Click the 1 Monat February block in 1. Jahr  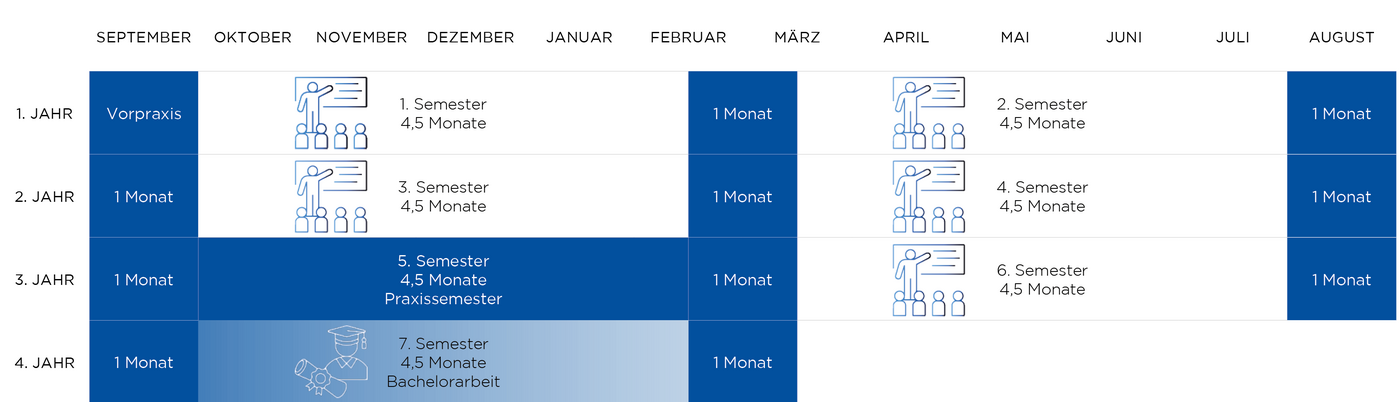coord(743,113)
